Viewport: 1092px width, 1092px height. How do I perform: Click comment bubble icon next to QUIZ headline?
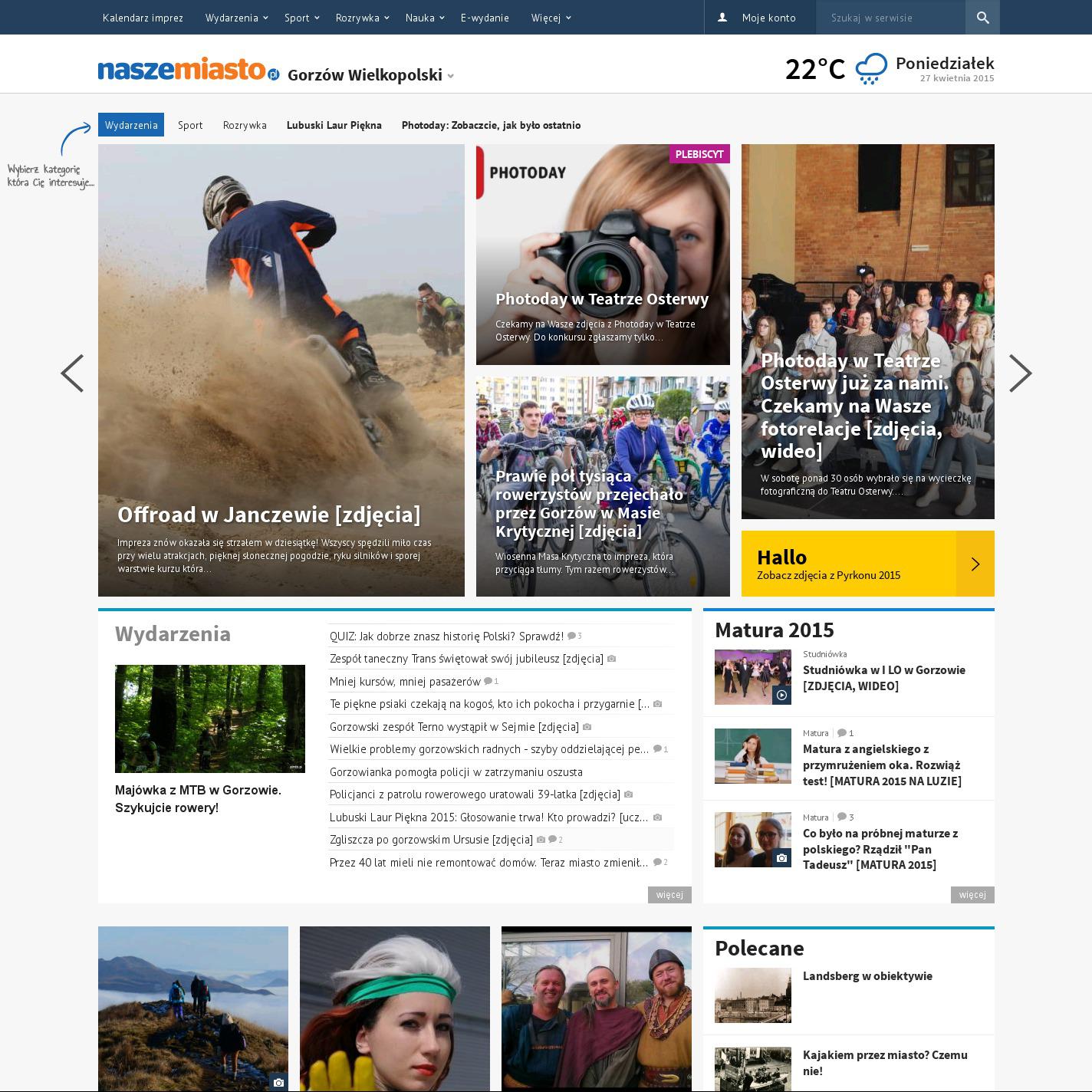[x=572, y=636]
